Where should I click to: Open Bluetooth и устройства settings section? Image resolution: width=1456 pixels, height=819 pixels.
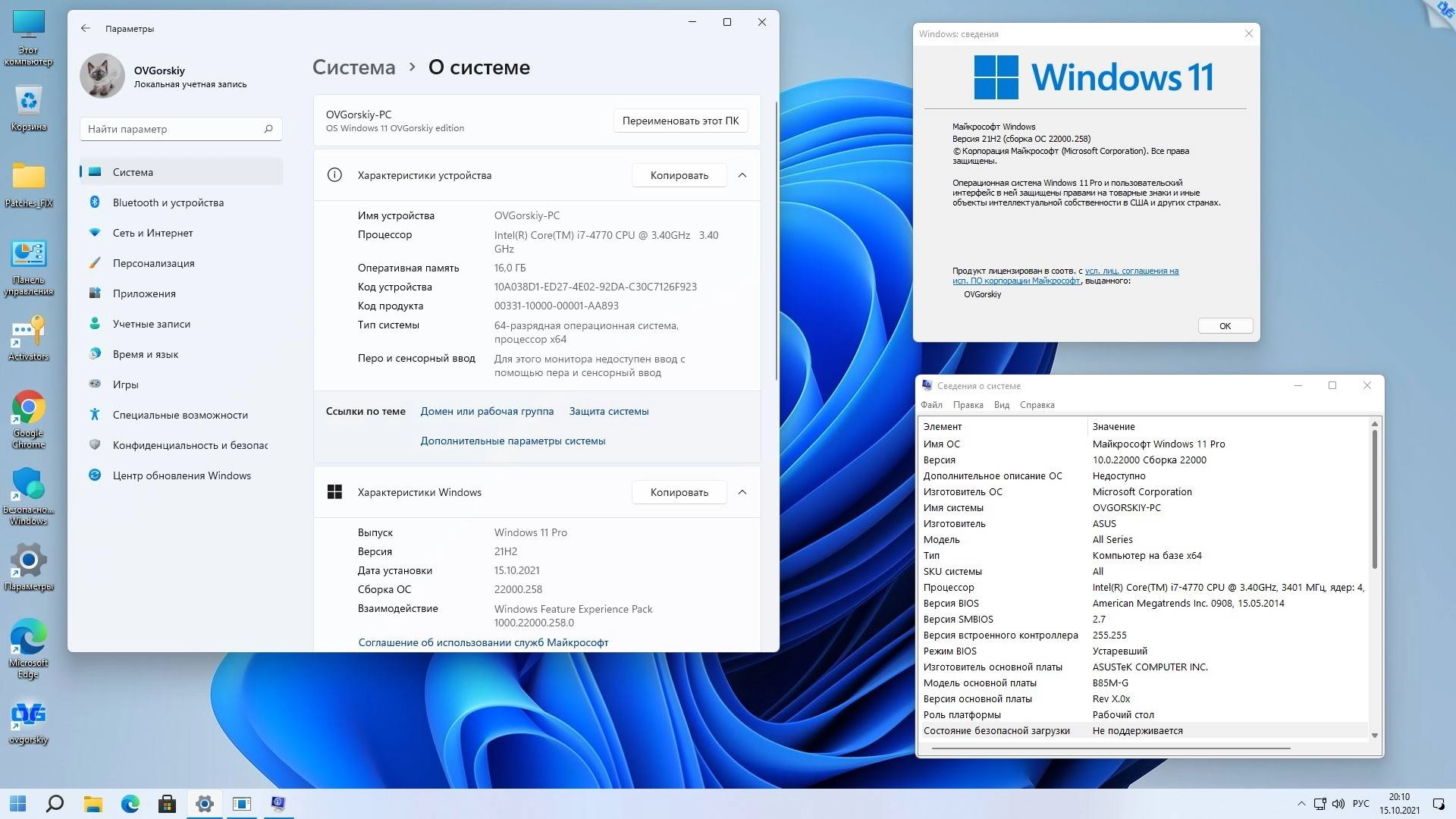pyautogui.click(x=168, y=202)
